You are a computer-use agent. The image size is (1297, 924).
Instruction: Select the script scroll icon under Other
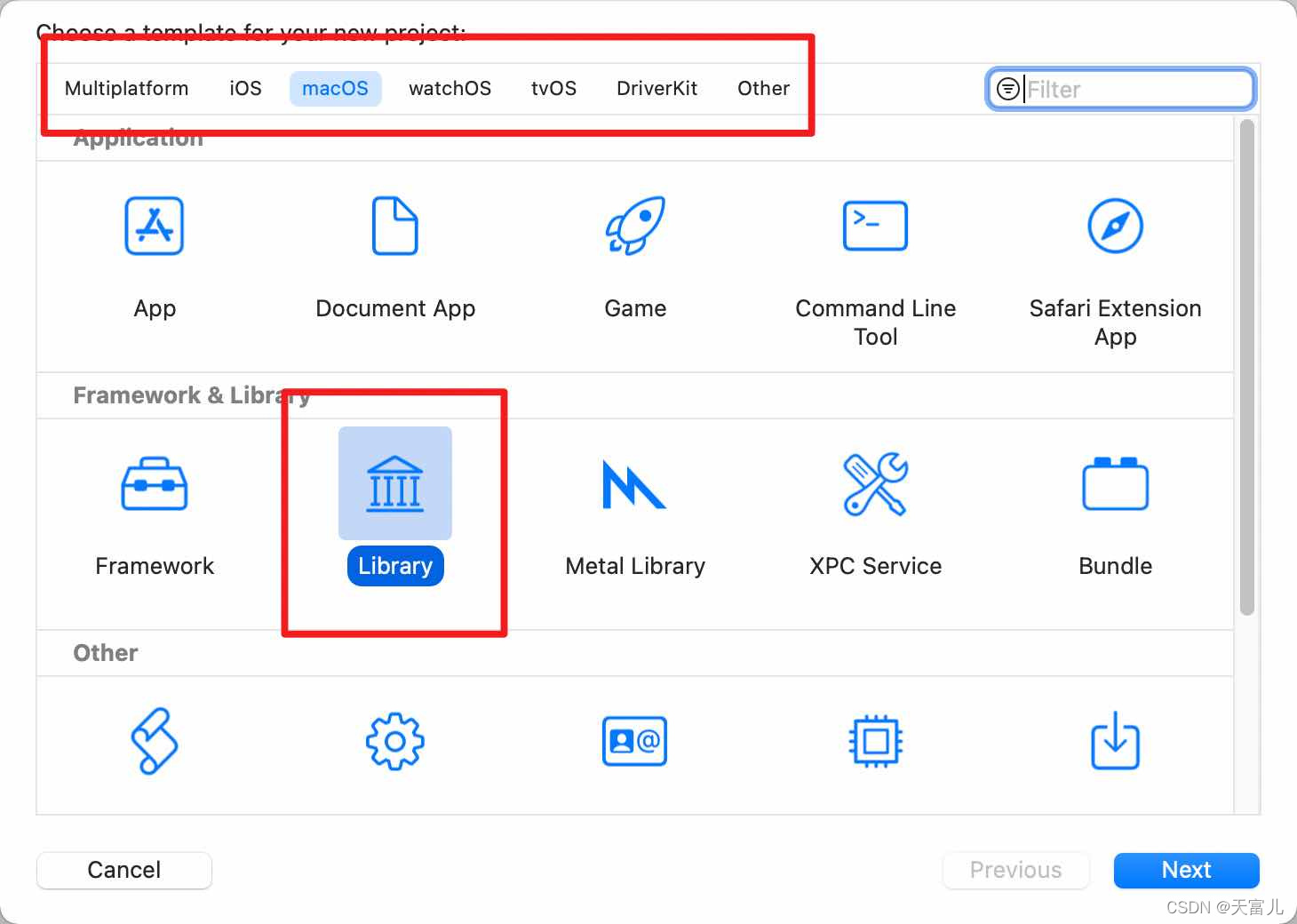click(155, 741)
